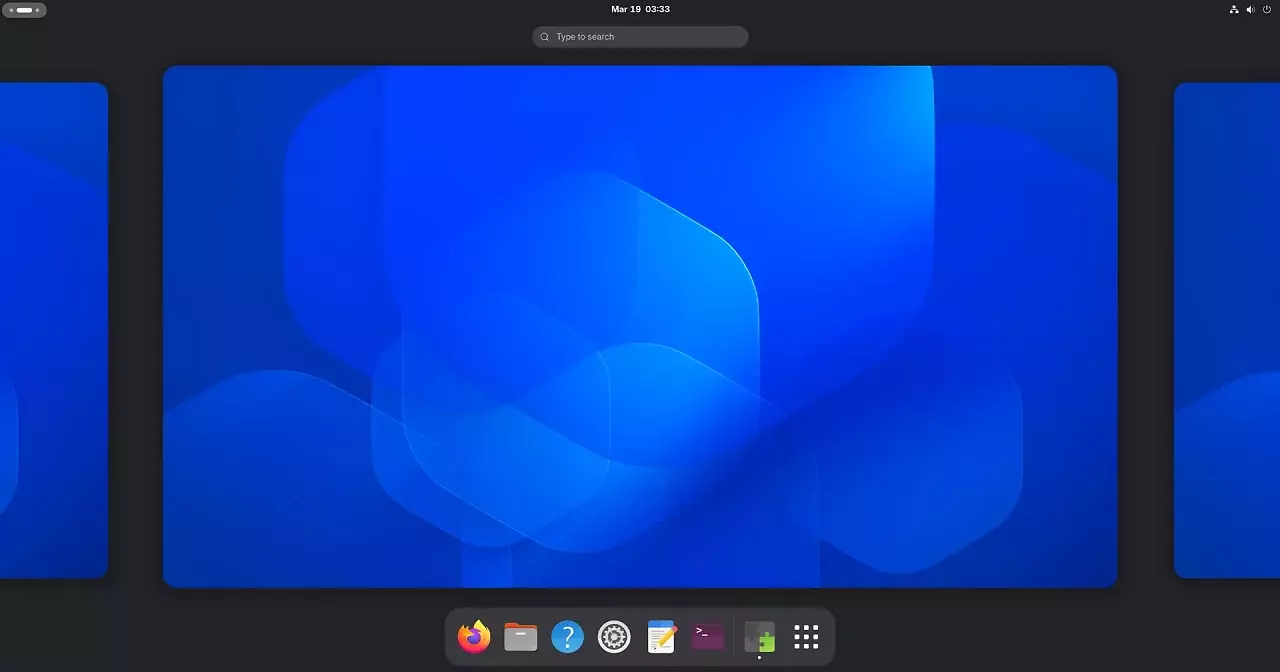This screenshot has width=1280, height=672.
Task: Click the Type to search field
Action: click(640, 37)
